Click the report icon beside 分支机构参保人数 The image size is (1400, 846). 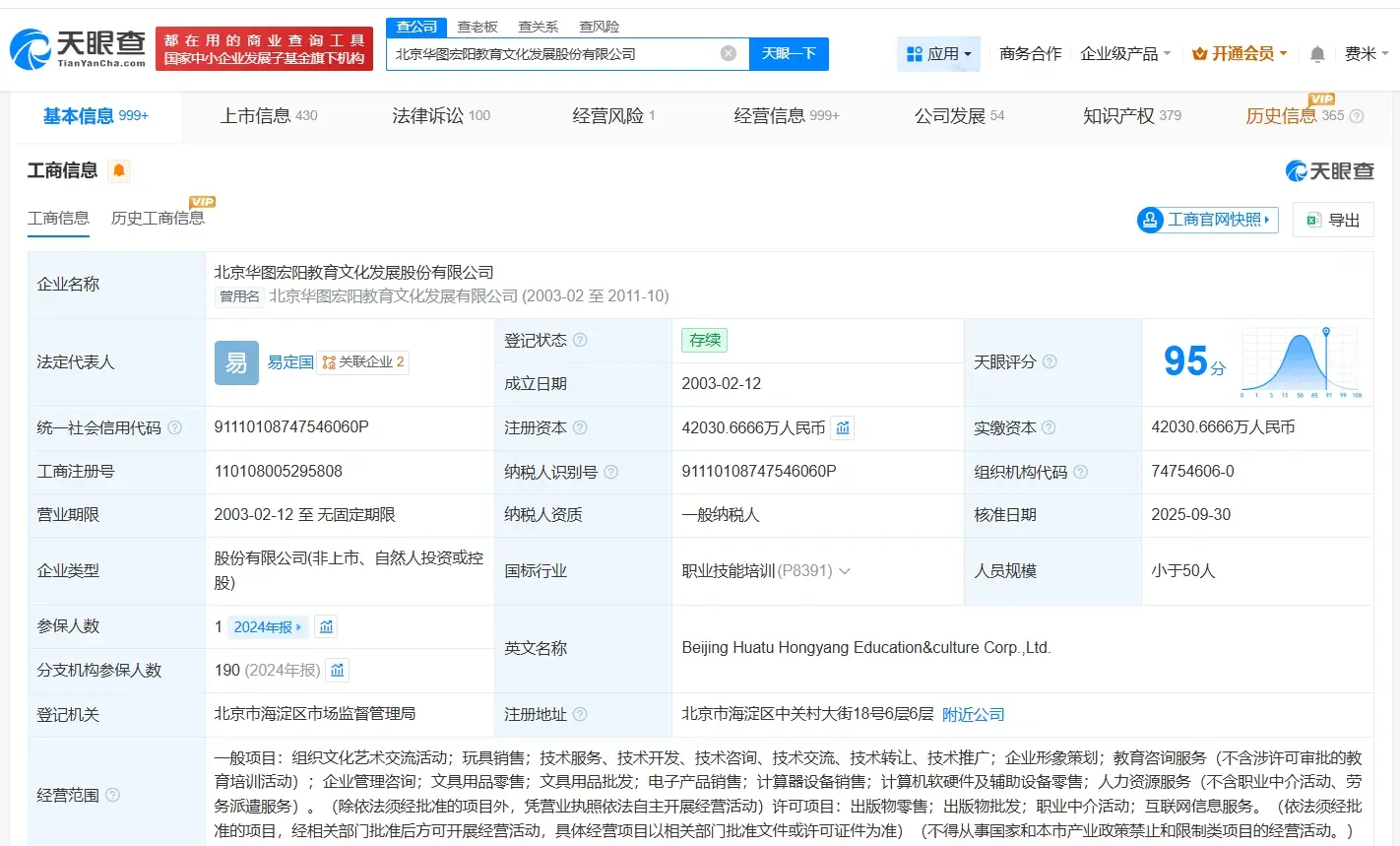coord(337,670)
